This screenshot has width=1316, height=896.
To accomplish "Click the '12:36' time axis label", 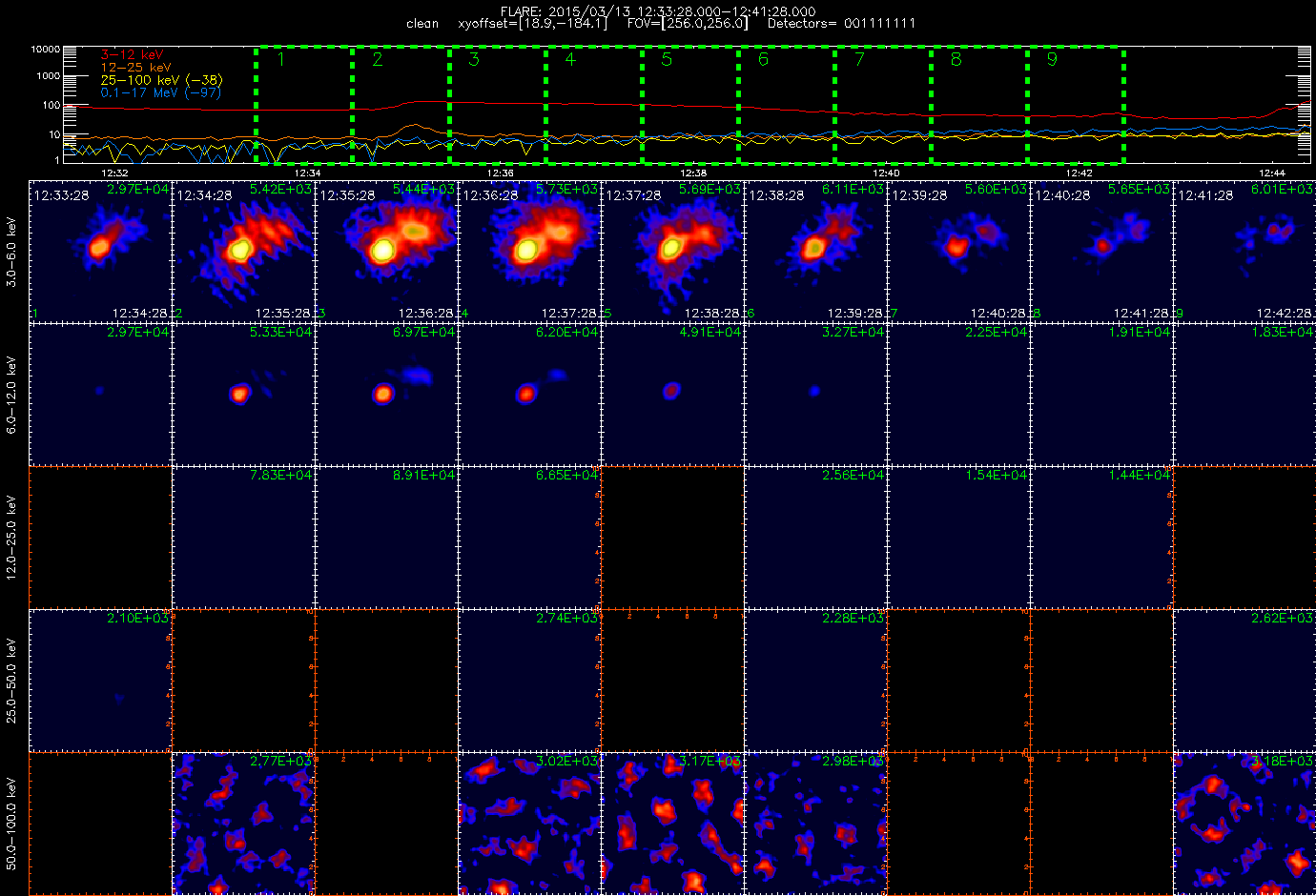I will click(x=501, y=173).
